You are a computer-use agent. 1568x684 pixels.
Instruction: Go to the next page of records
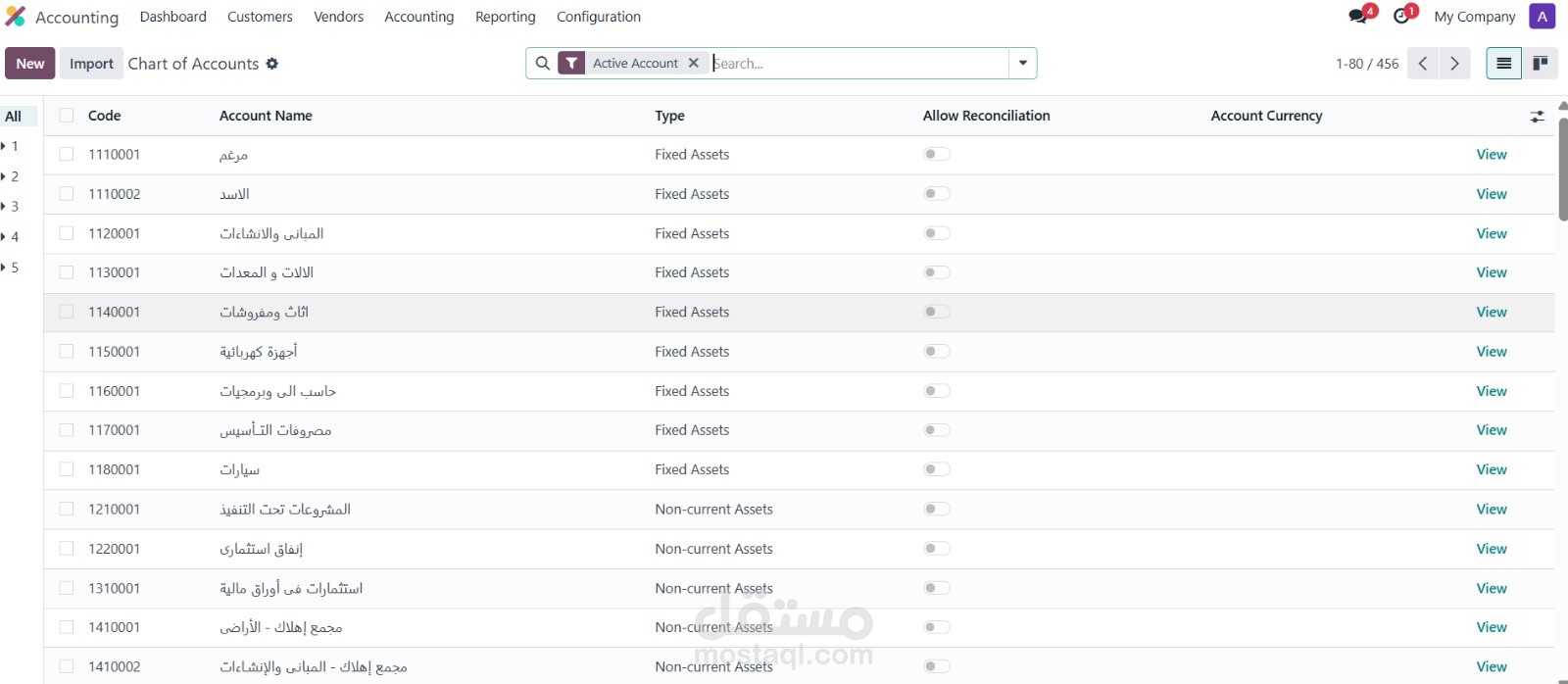1454,64
